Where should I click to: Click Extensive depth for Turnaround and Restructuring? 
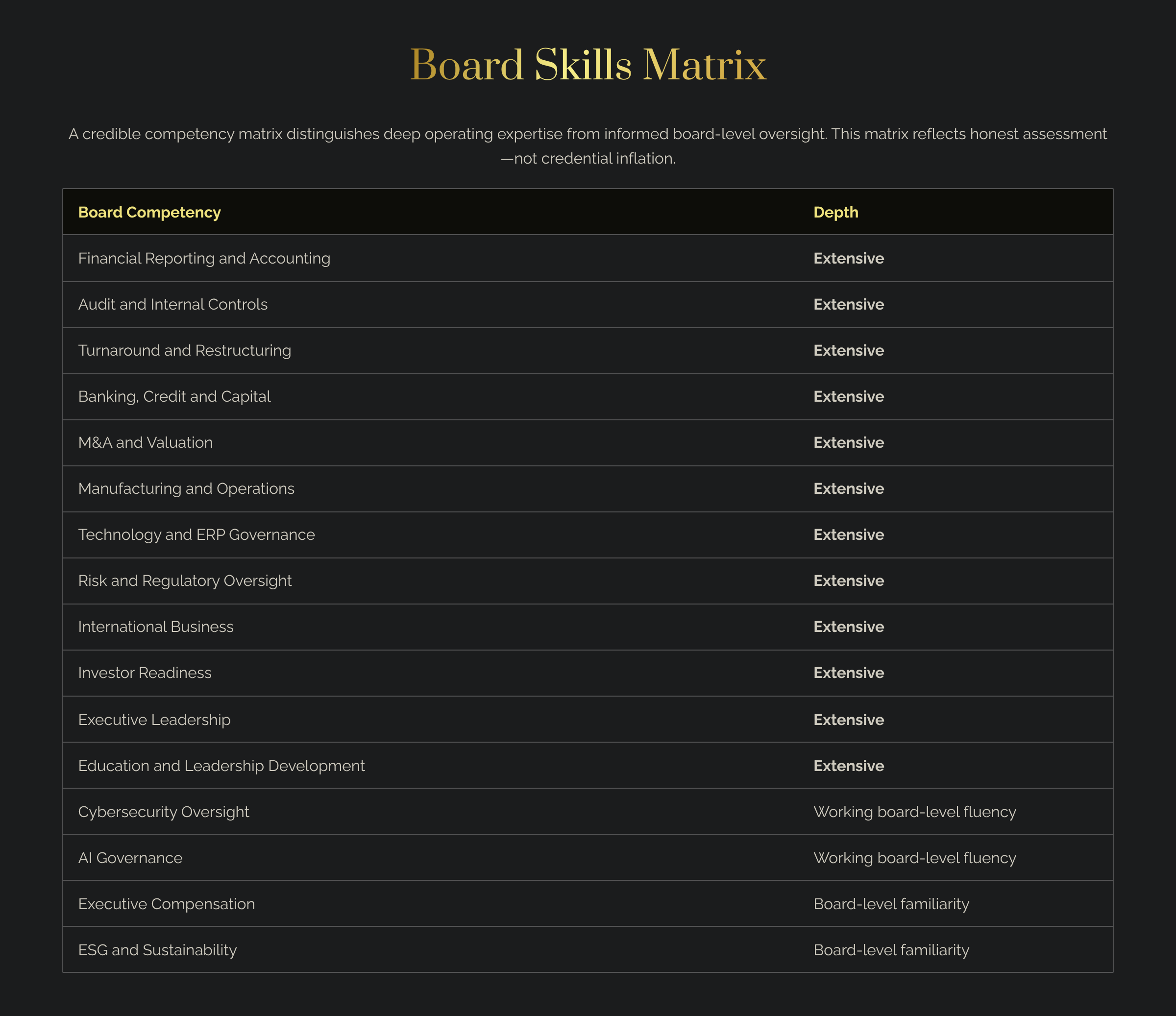(x=849, y=350)
